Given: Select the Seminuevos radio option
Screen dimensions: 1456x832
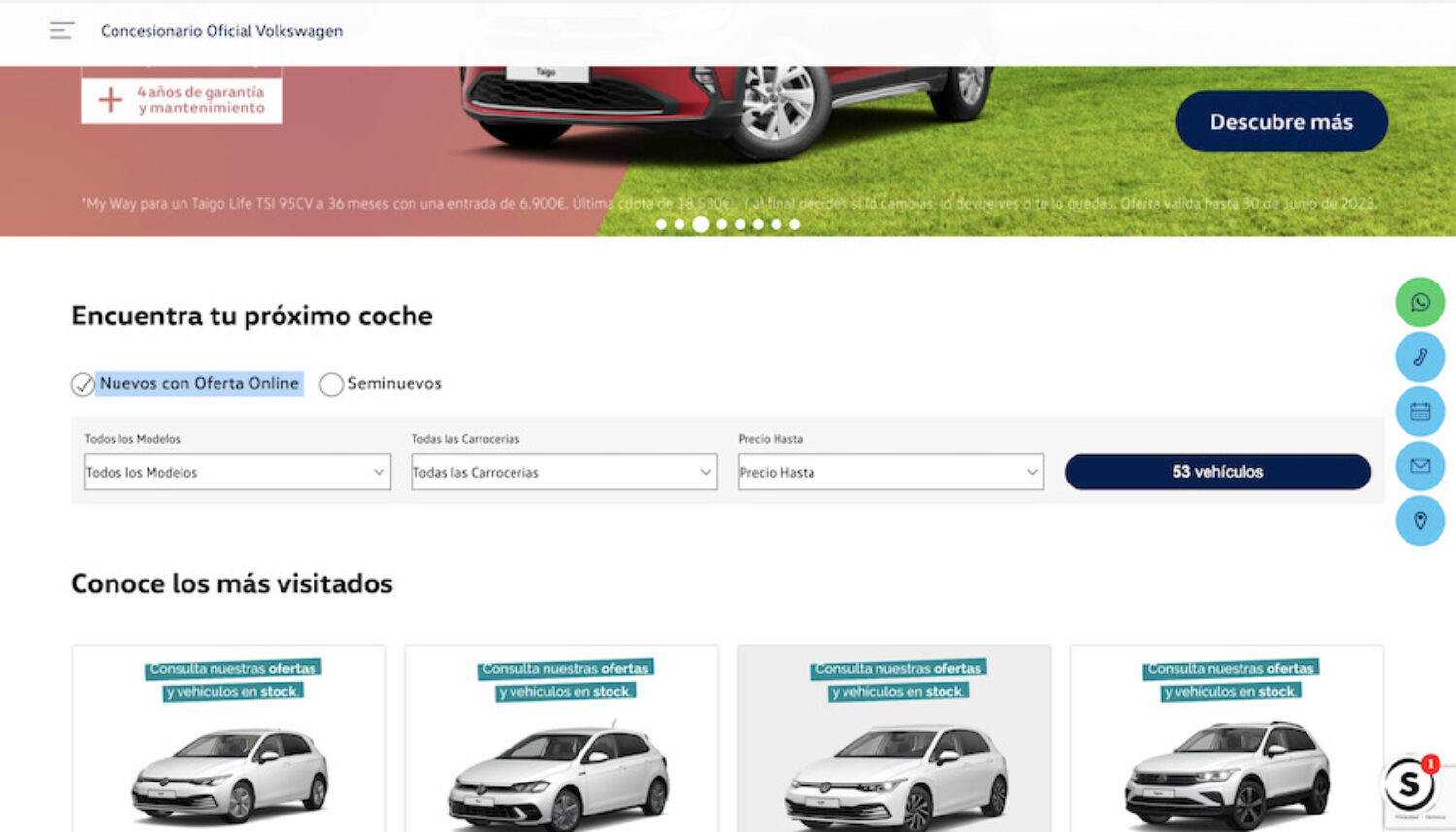Looking at the screenshot, I should point(331,384).
